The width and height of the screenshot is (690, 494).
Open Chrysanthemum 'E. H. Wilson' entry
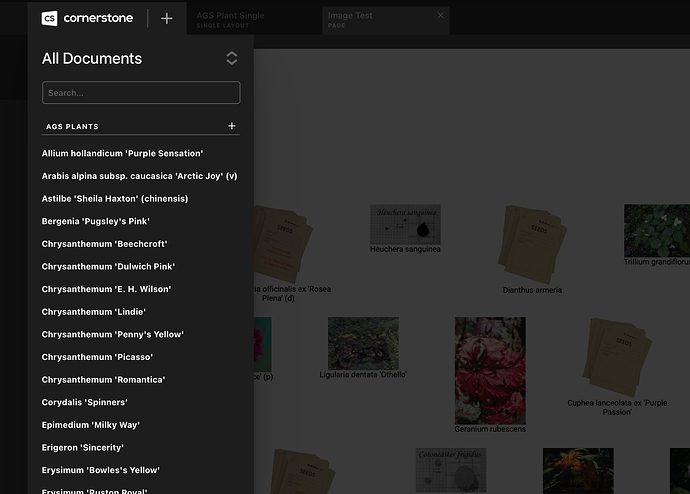(106, 289)
